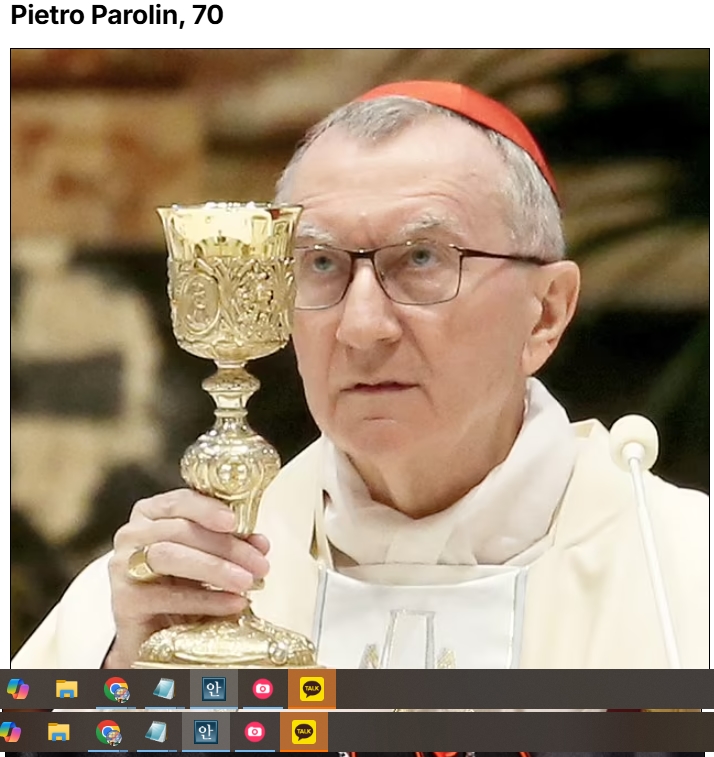Open the blue tilted-page app in the upper taskbar row
This screenshot has width=714, height=757.
pos(165,689)
